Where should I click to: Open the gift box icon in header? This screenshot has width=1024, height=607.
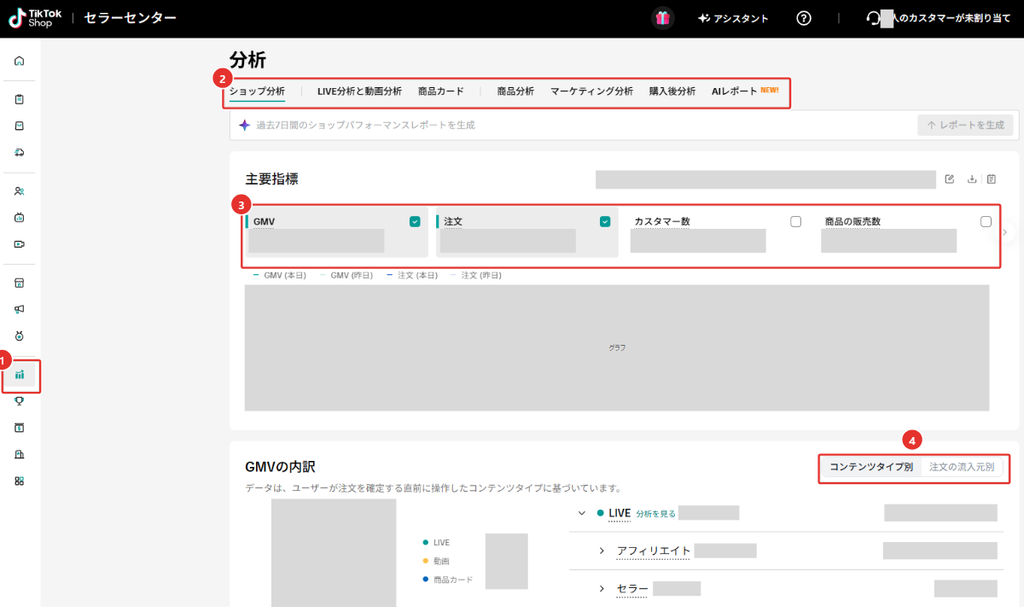pyautogui.click(x=662, y=18)
